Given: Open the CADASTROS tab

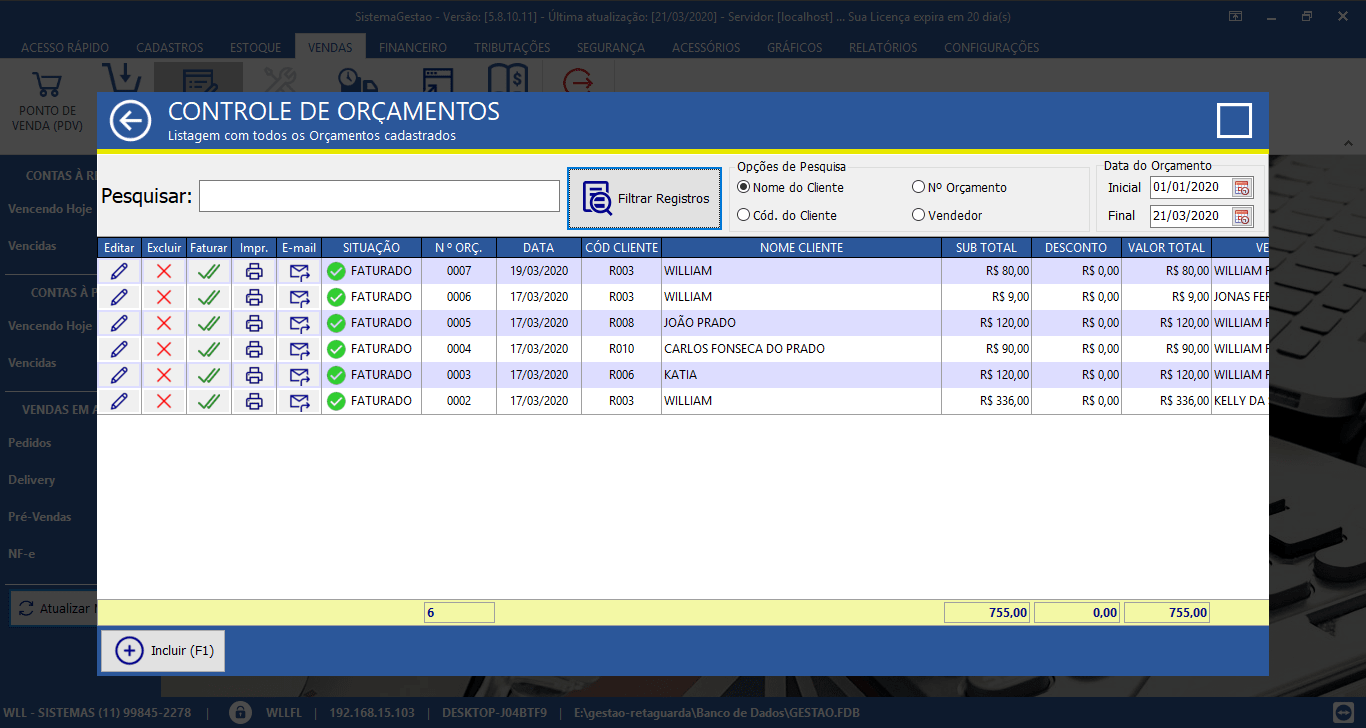Looking at the screenshot, I should coord(170,47).
